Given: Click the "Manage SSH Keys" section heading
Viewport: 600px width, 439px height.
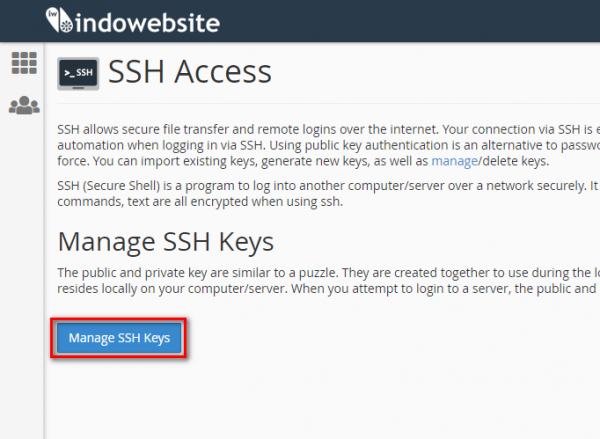Looking at the screenshot, I should coord(166,241).
